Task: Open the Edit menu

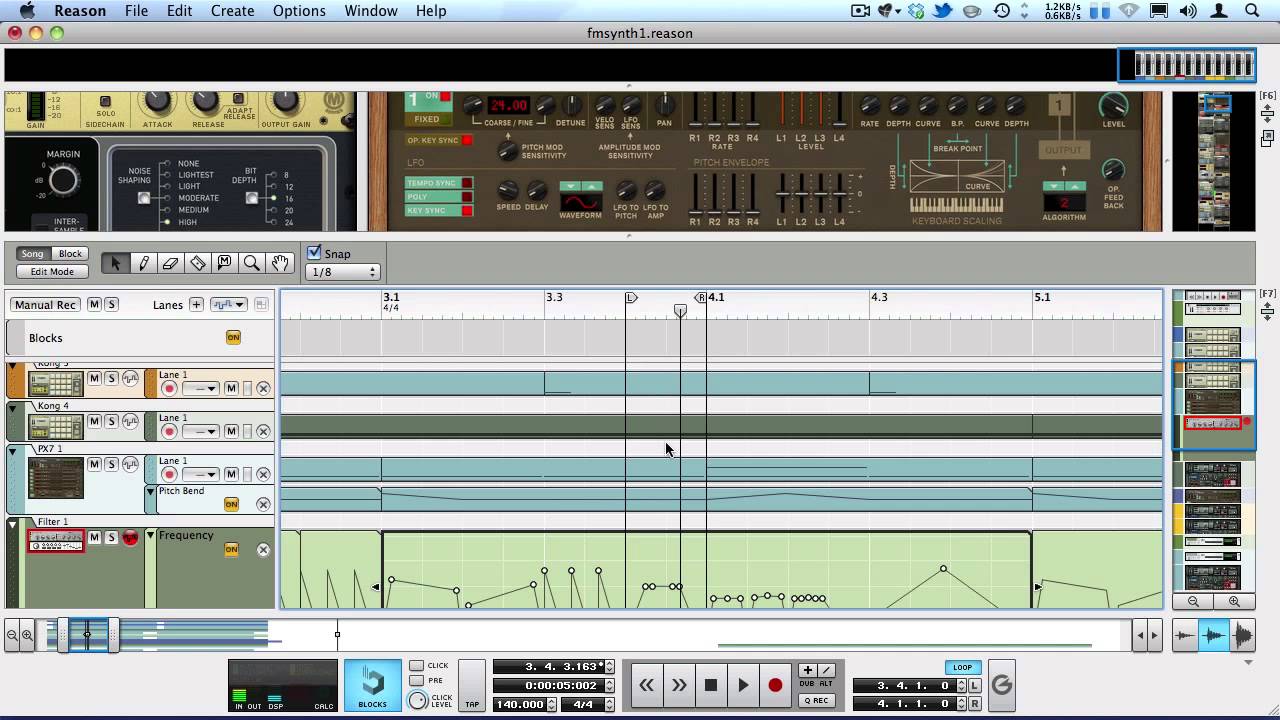Action: (x=179, y=11)
